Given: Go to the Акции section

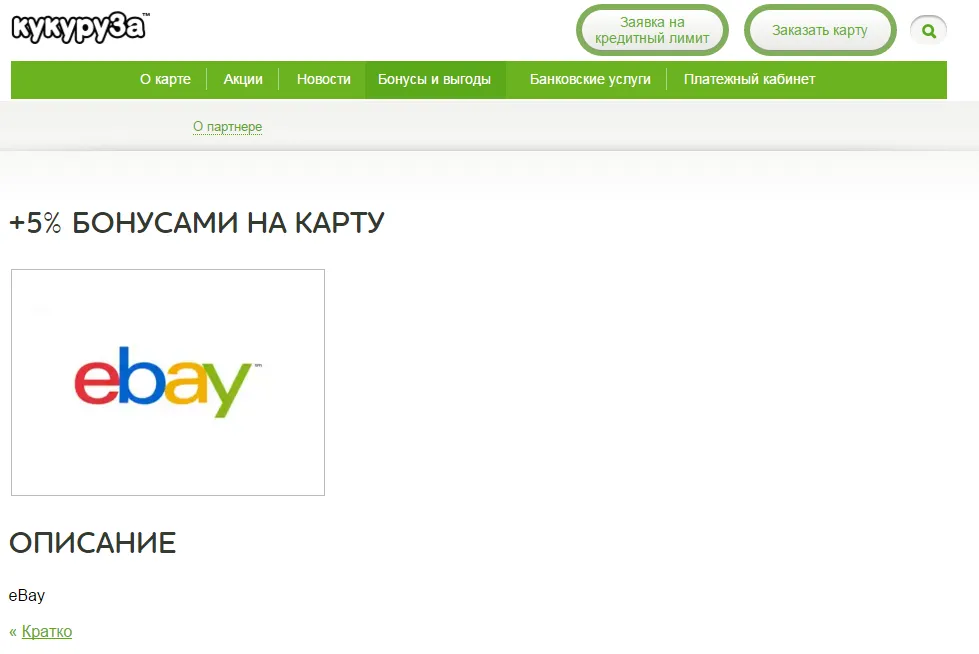Looking at the screenshot, I should [243, 79].
